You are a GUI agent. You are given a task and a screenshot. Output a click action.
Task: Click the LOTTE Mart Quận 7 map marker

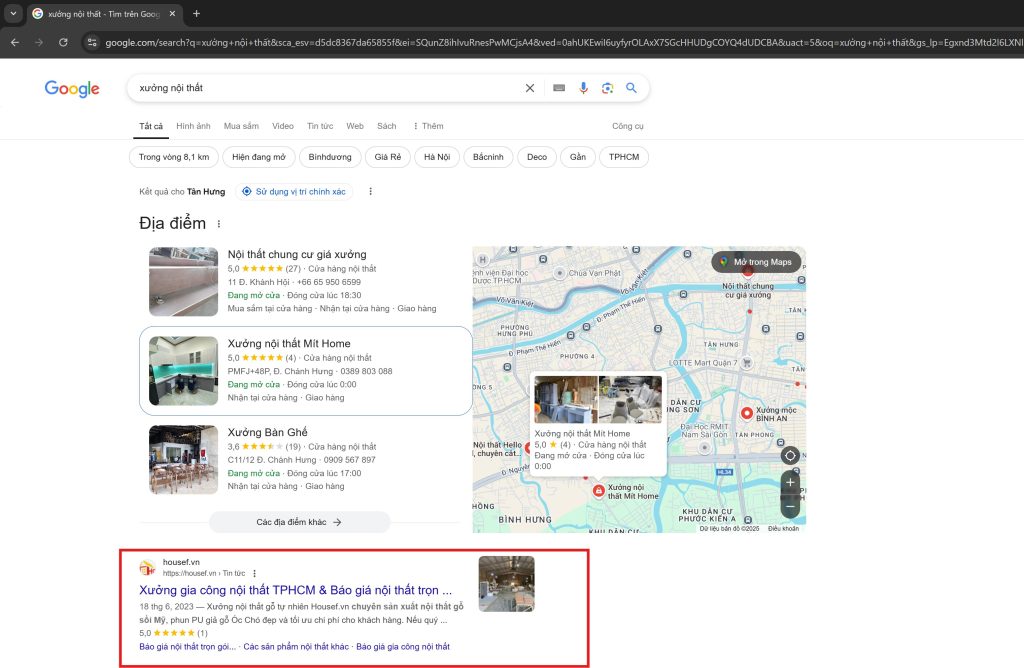[746, 362]
